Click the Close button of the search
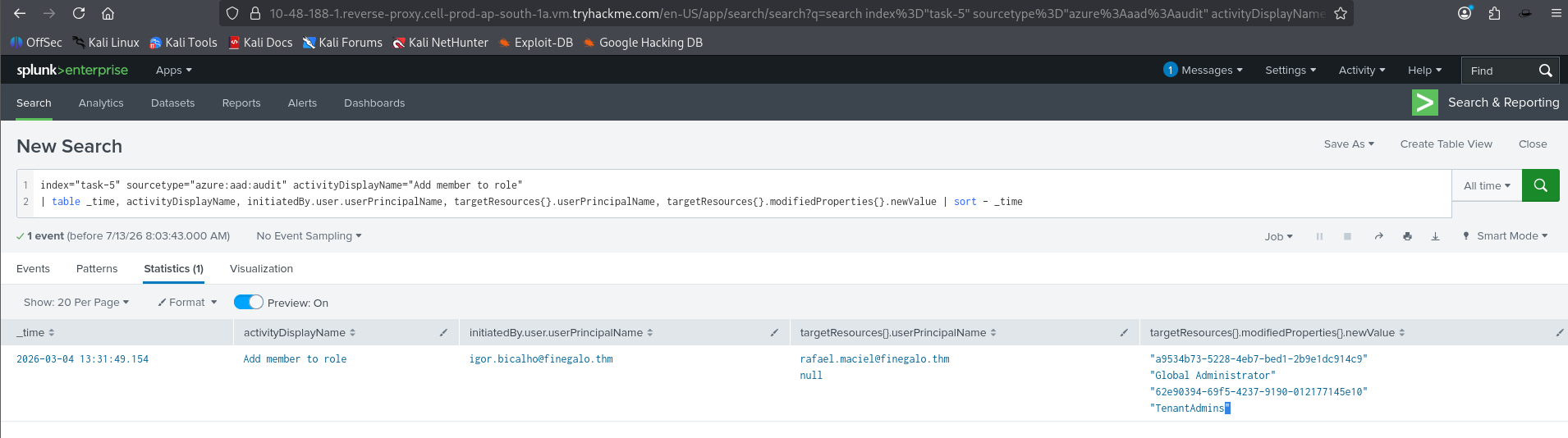The image size is (1568, 438). [x=1533, y=144]
